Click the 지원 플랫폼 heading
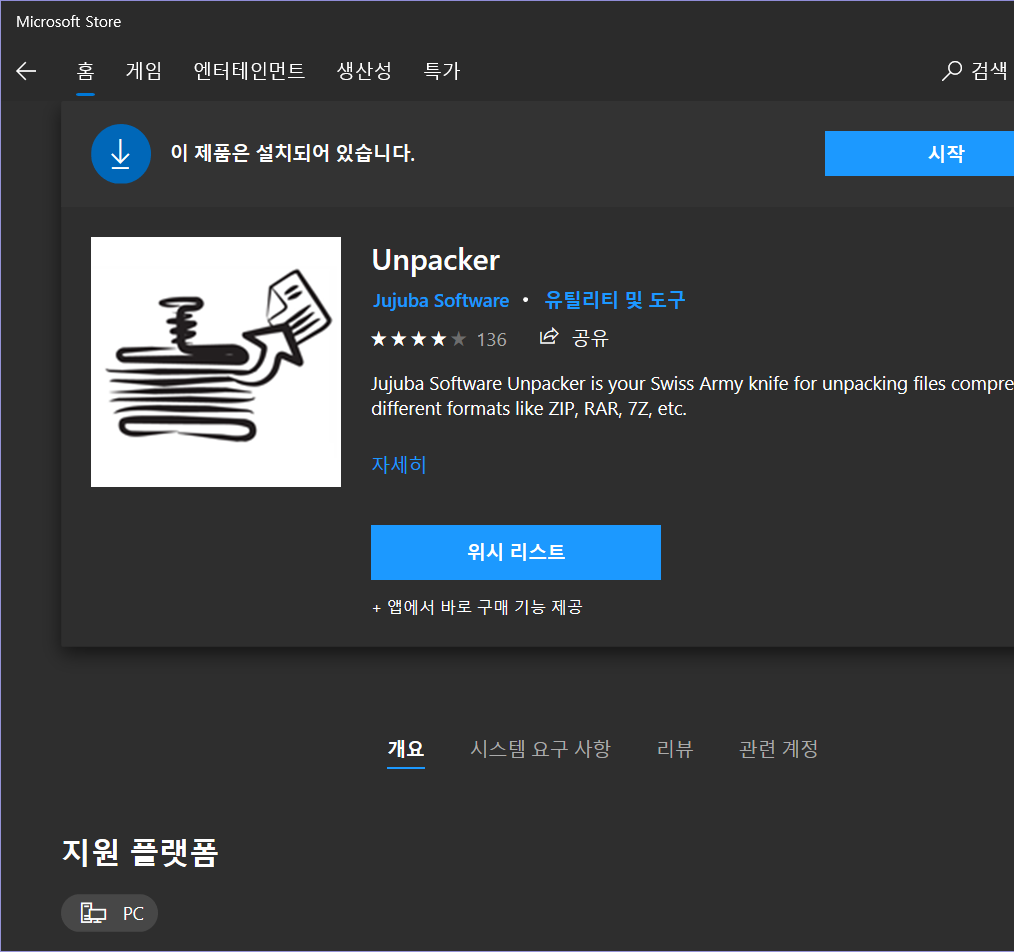The width and height of the screenshot is (1014, 952). click(140, 852)
